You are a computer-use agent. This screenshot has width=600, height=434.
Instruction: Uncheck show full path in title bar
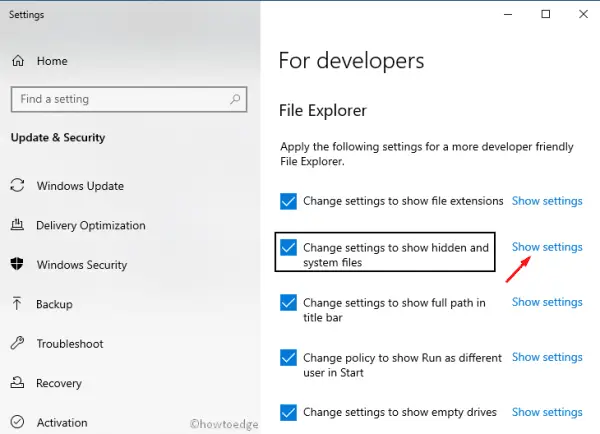click(x=289, y=303)
